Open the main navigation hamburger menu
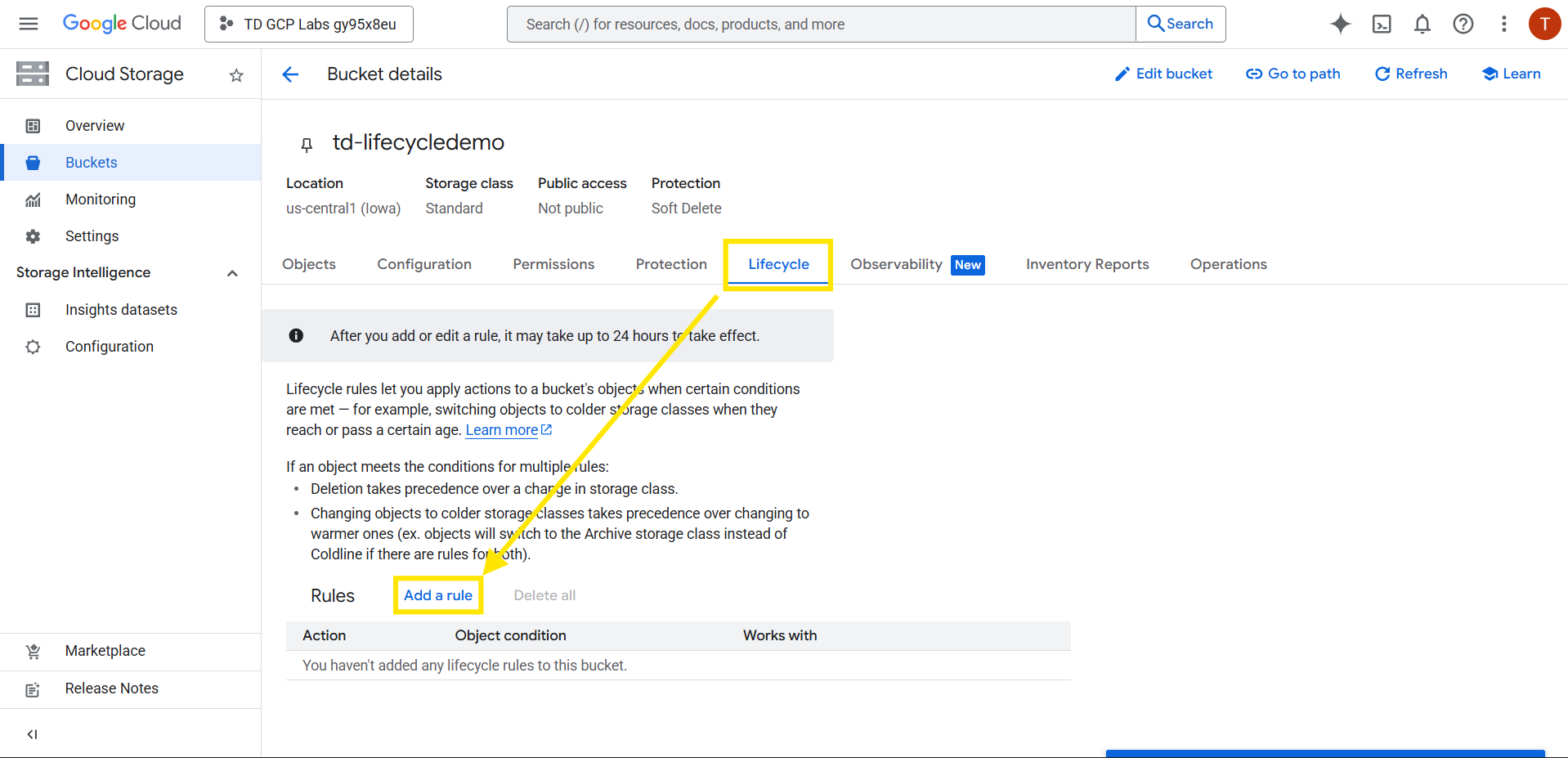 [29, 24]
